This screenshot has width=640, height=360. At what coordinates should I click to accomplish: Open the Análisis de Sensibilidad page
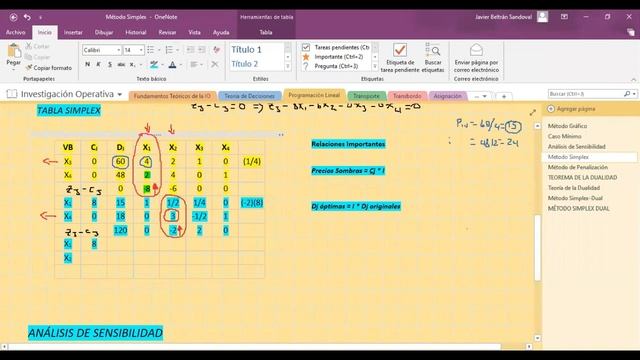tap(576, 147)
